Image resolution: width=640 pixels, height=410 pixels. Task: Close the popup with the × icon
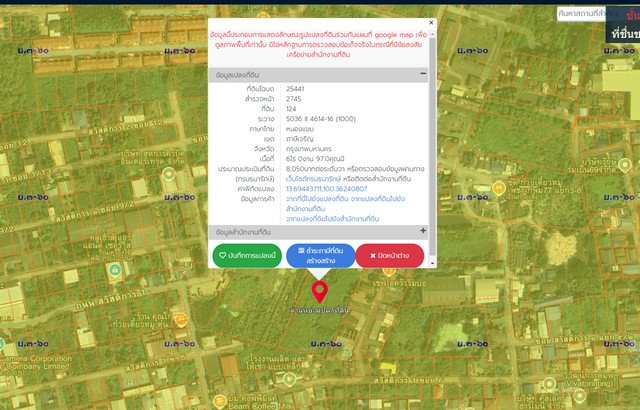pyautogui.click(x=431, y=22)
